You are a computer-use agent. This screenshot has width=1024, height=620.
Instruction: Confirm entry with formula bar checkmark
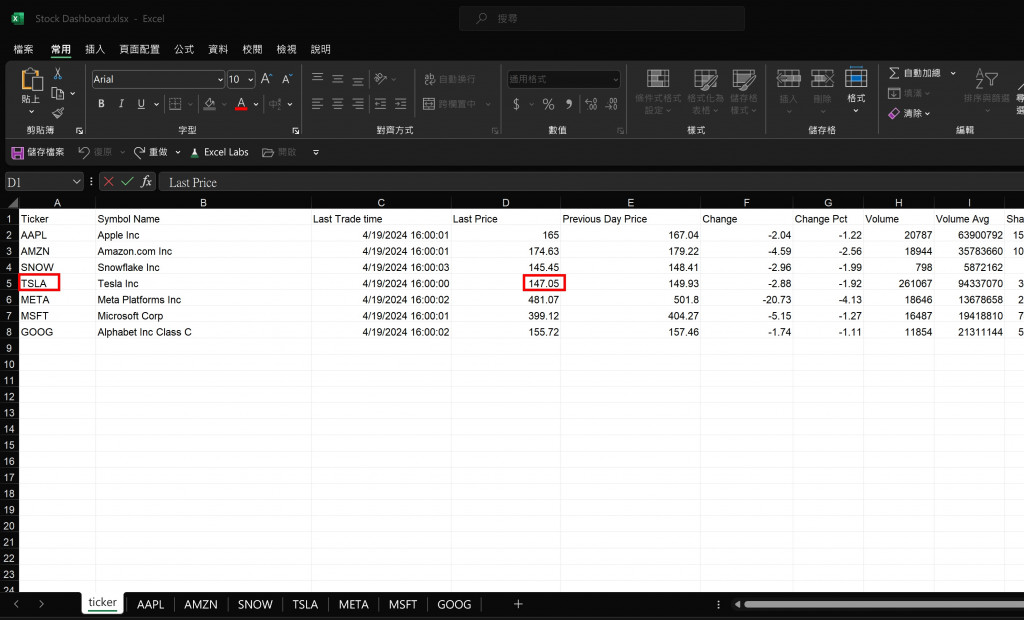click(127, 182)
